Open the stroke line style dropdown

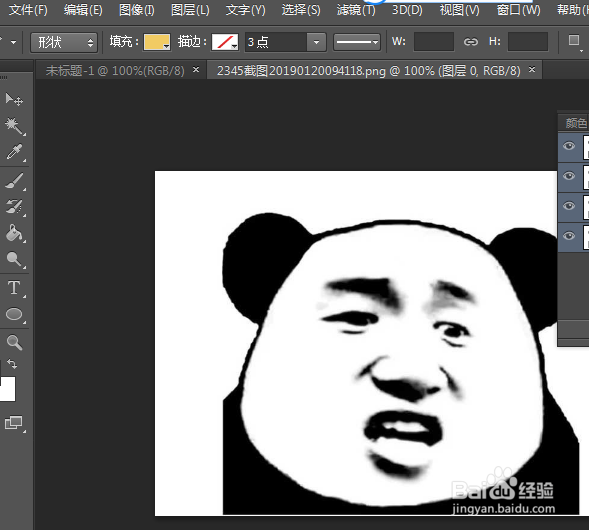tap(357, 42)
